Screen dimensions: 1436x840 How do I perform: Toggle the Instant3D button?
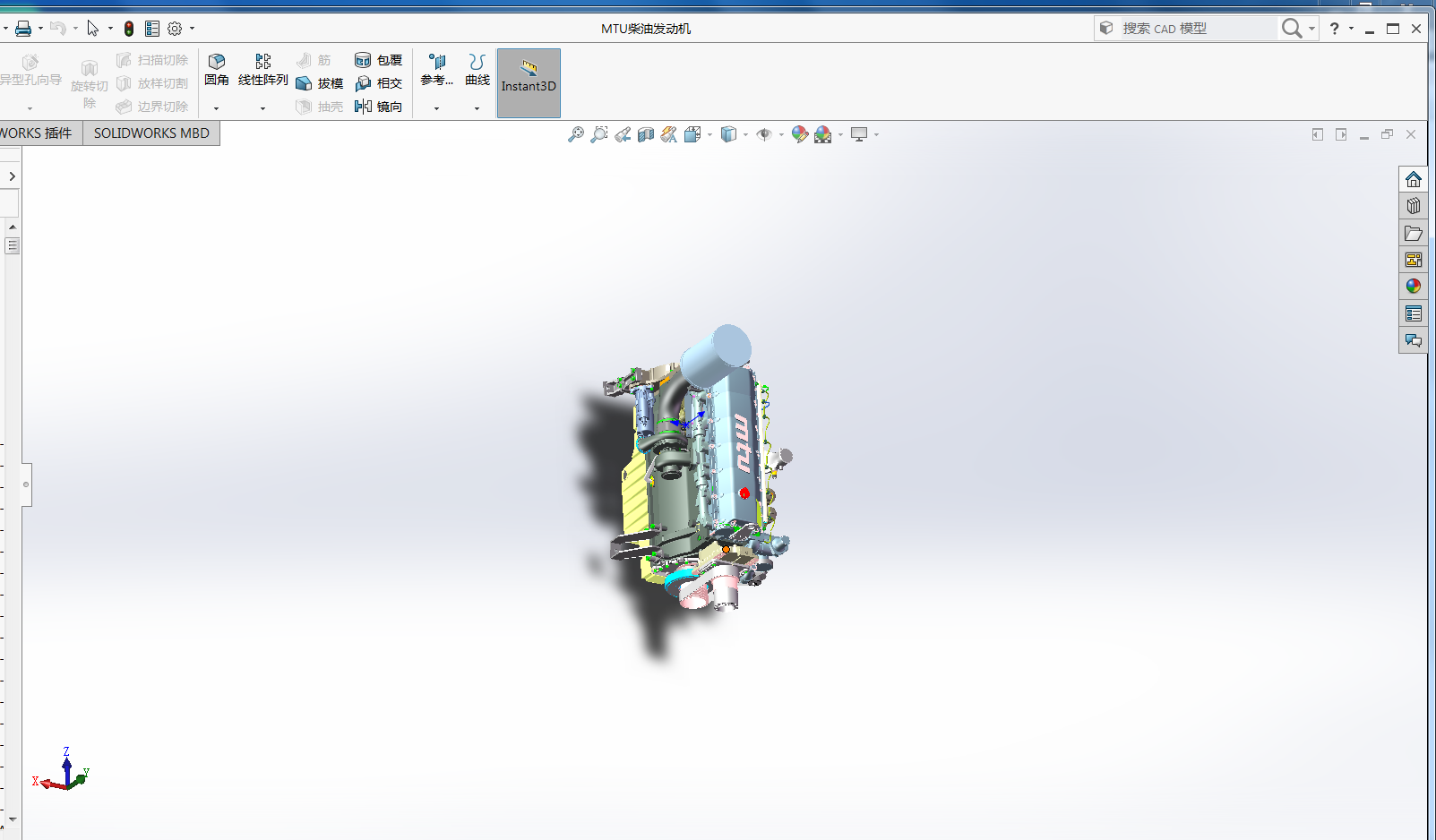528,82
